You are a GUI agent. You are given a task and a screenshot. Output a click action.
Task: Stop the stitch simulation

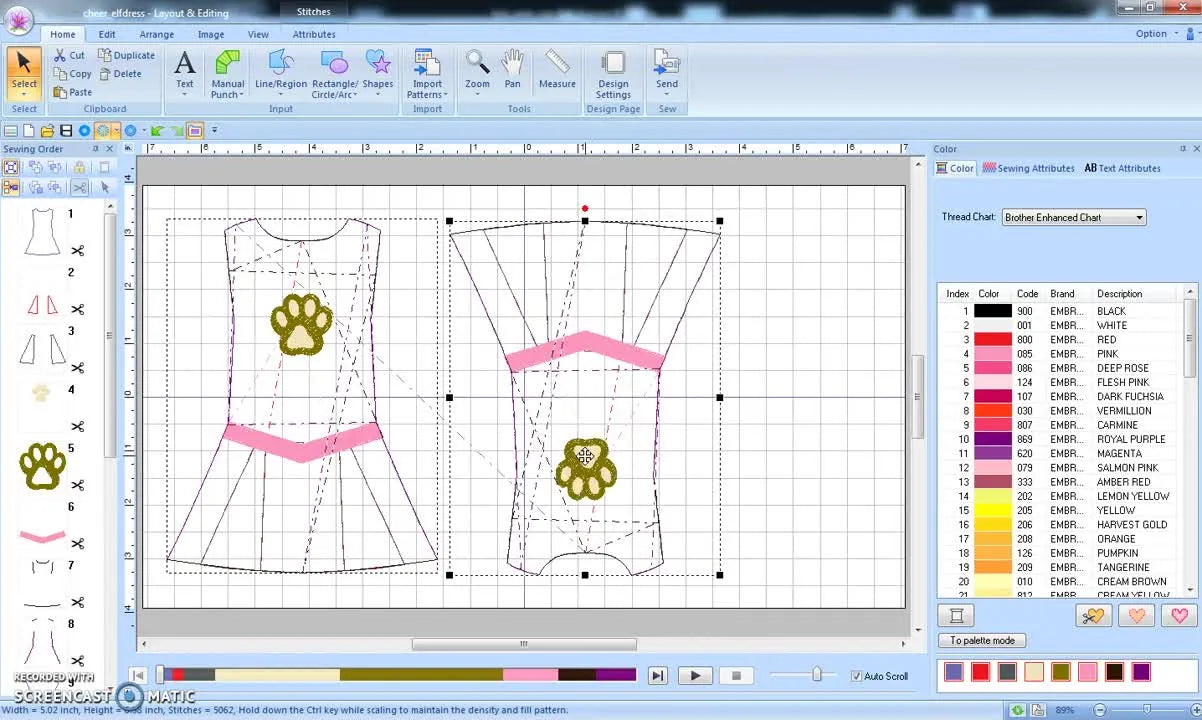736,676
